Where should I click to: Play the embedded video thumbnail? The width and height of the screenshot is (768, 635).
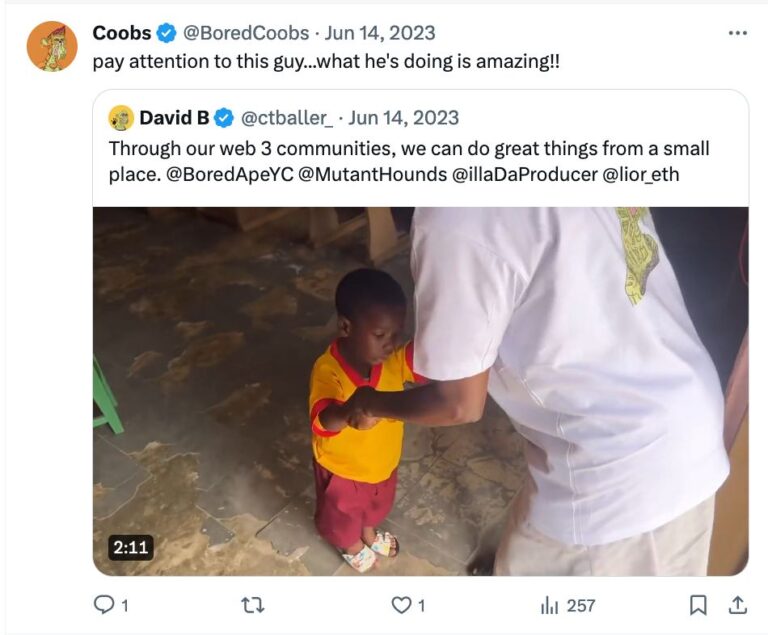click(420, 390)
